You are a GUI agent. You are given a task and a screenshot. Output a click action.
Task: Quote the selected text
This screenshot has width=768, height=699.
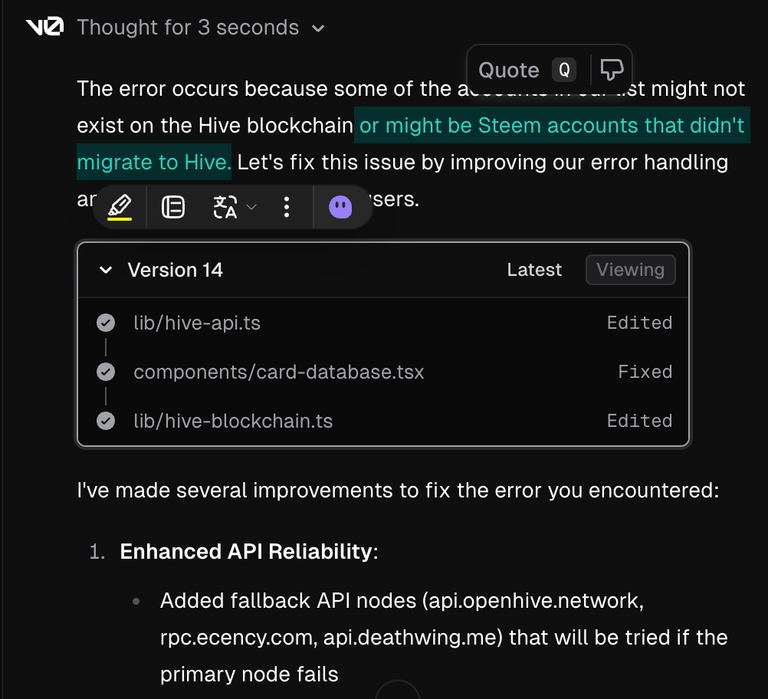click(x=509, y=70)
